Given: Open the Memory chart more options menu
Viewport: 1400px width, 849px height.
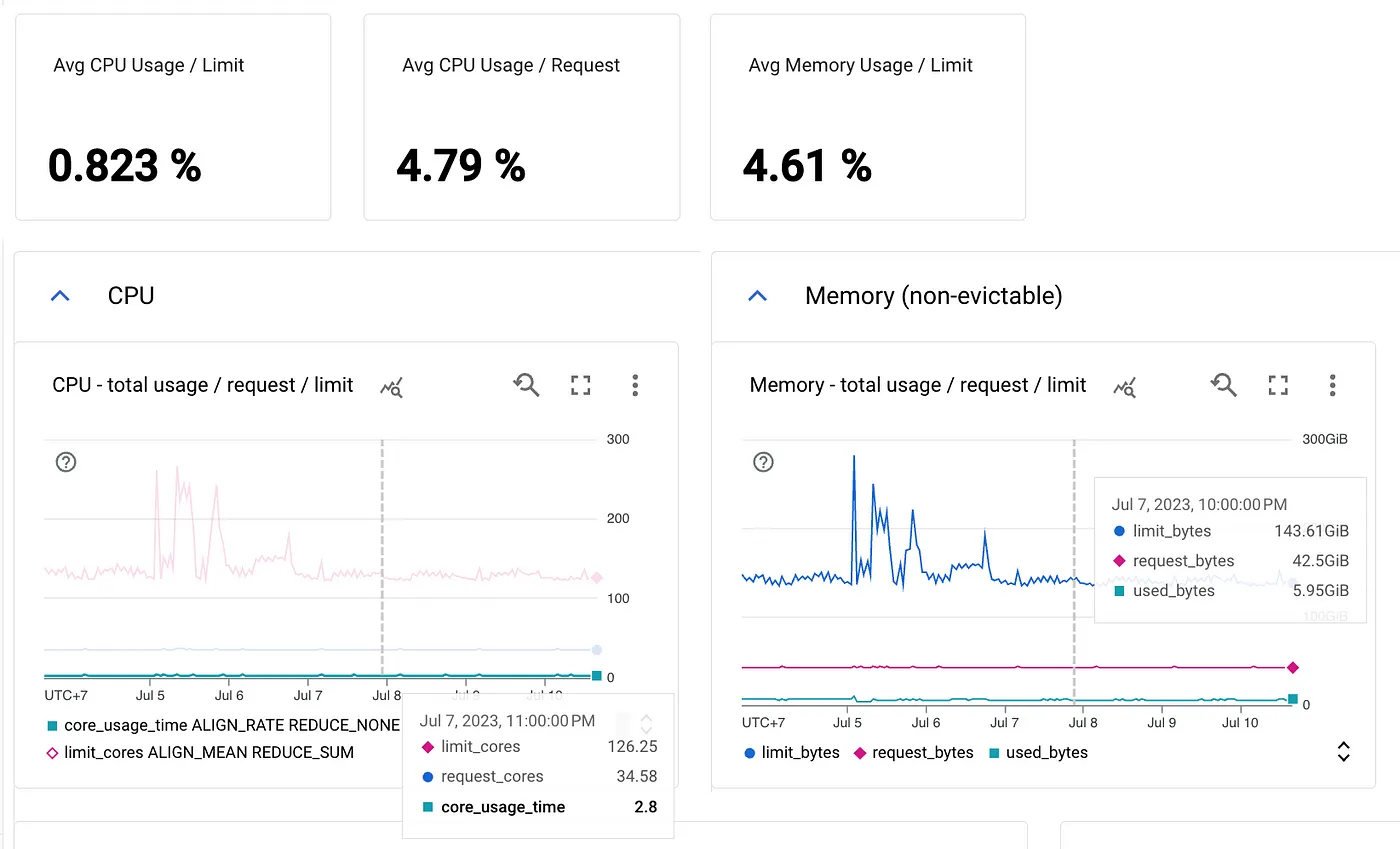Looking at the screenshot, I should coord(1333,385).
